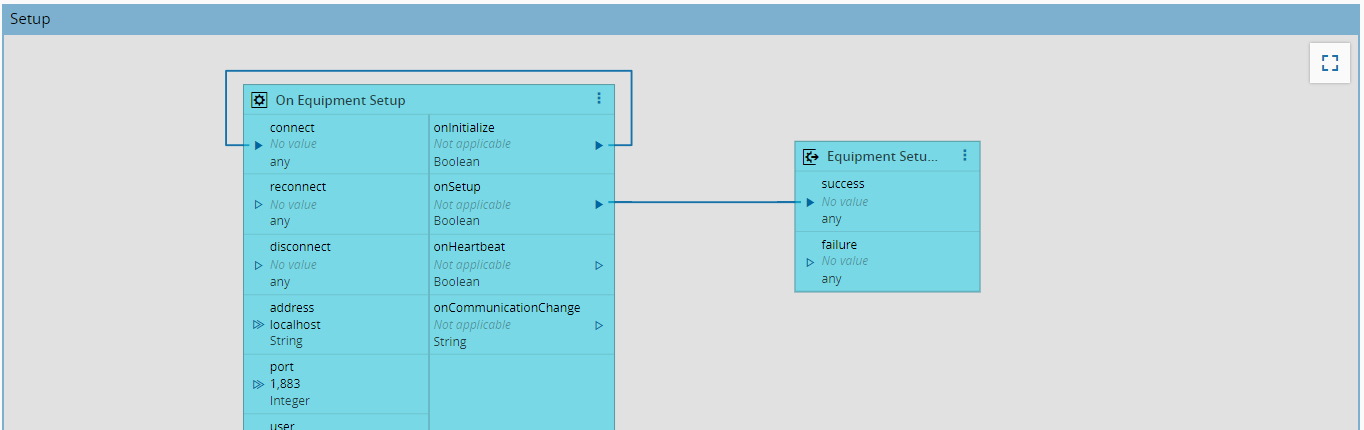Click the fit-to-screen icon in canvas corner

[x=1329, y=64]
